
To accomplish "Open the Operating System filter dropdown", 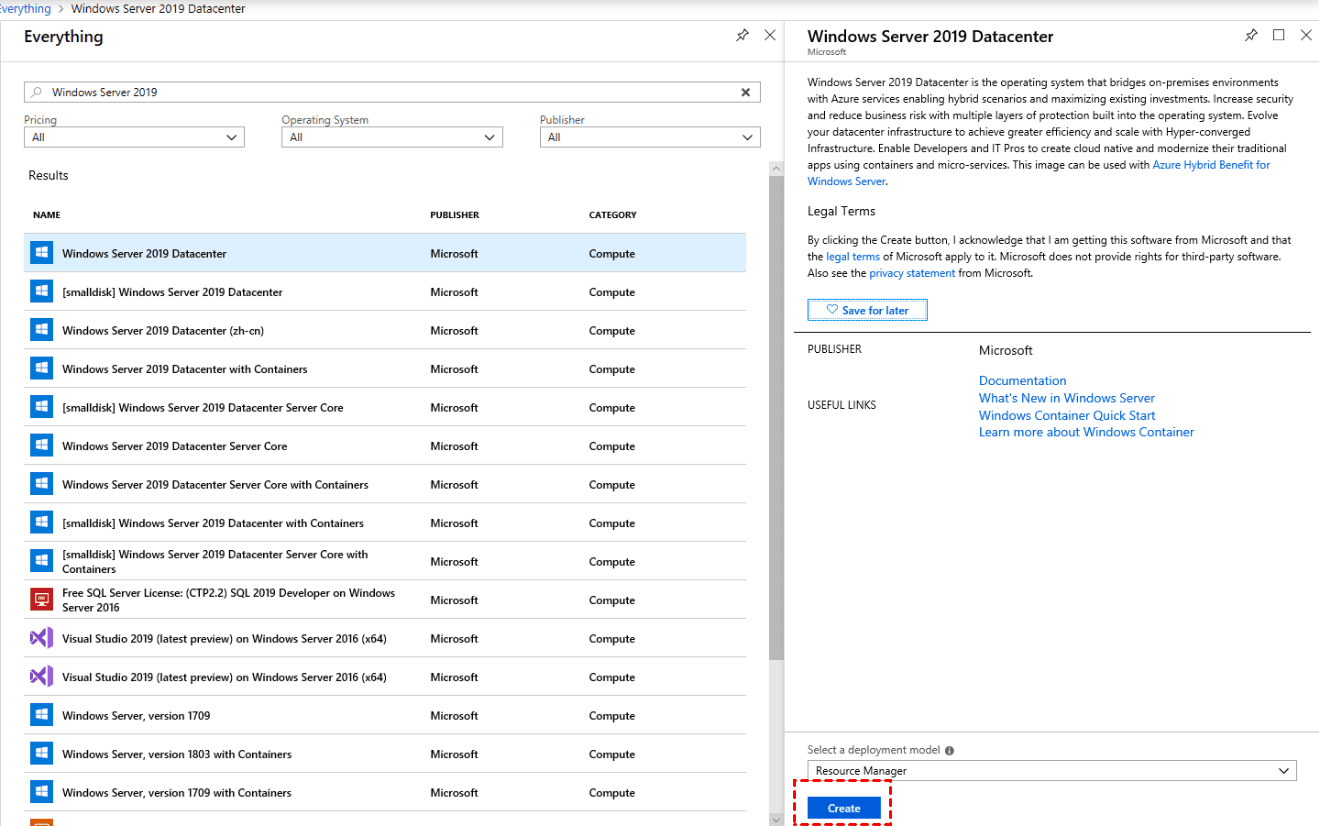I will click(x=392, y=137).
